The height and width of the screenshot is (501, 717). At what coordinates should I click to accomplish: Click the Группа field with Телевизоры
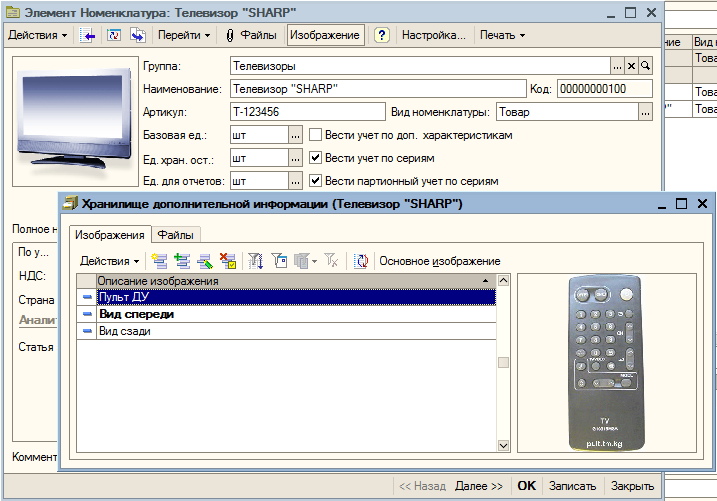420,66
